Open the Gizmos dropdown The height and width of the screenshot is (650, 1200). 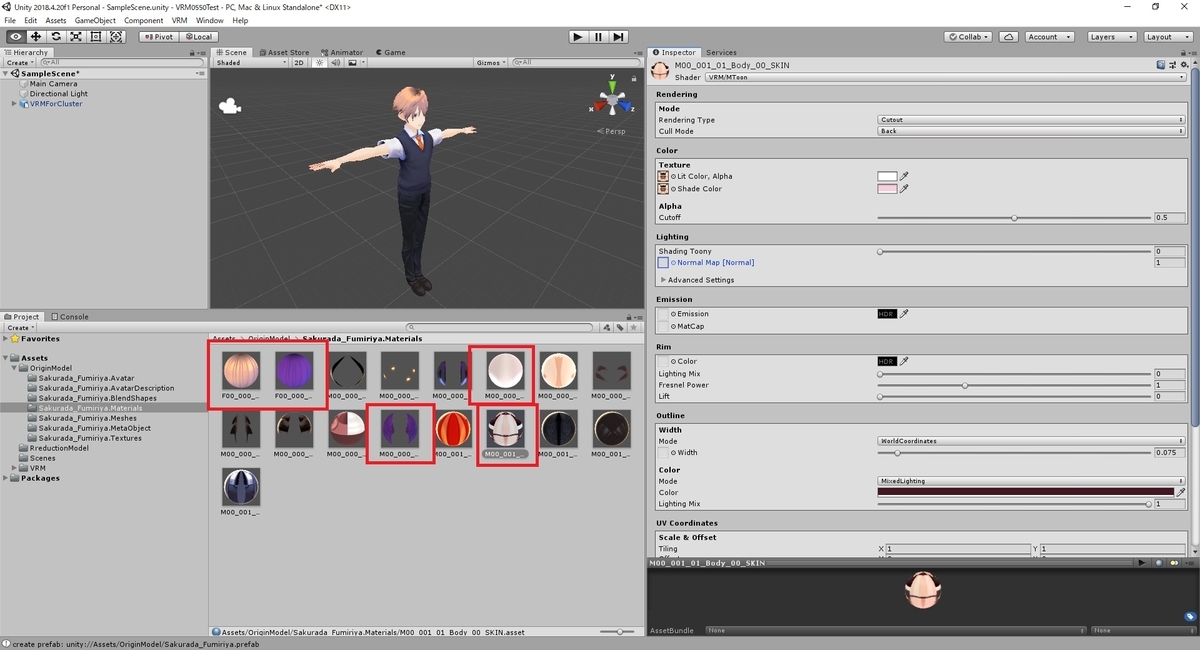(490, 62)
